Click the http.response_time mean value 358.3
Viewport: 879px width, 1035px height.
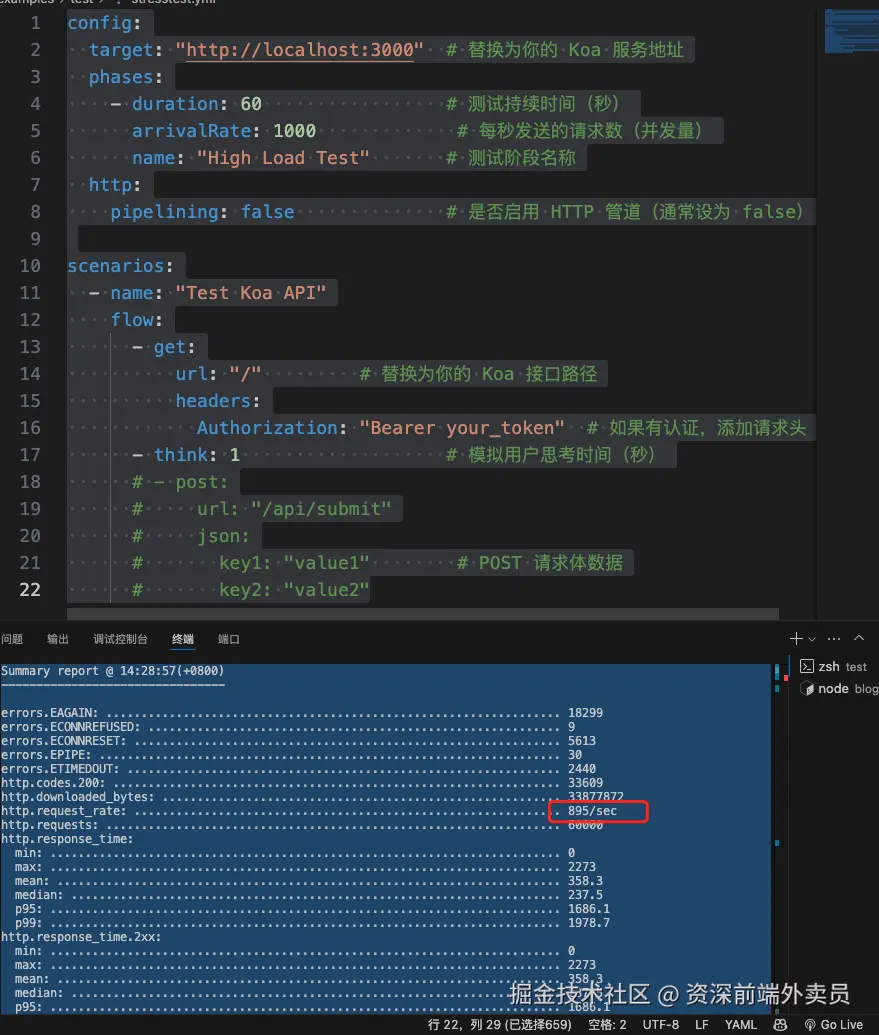pos(585,881)
